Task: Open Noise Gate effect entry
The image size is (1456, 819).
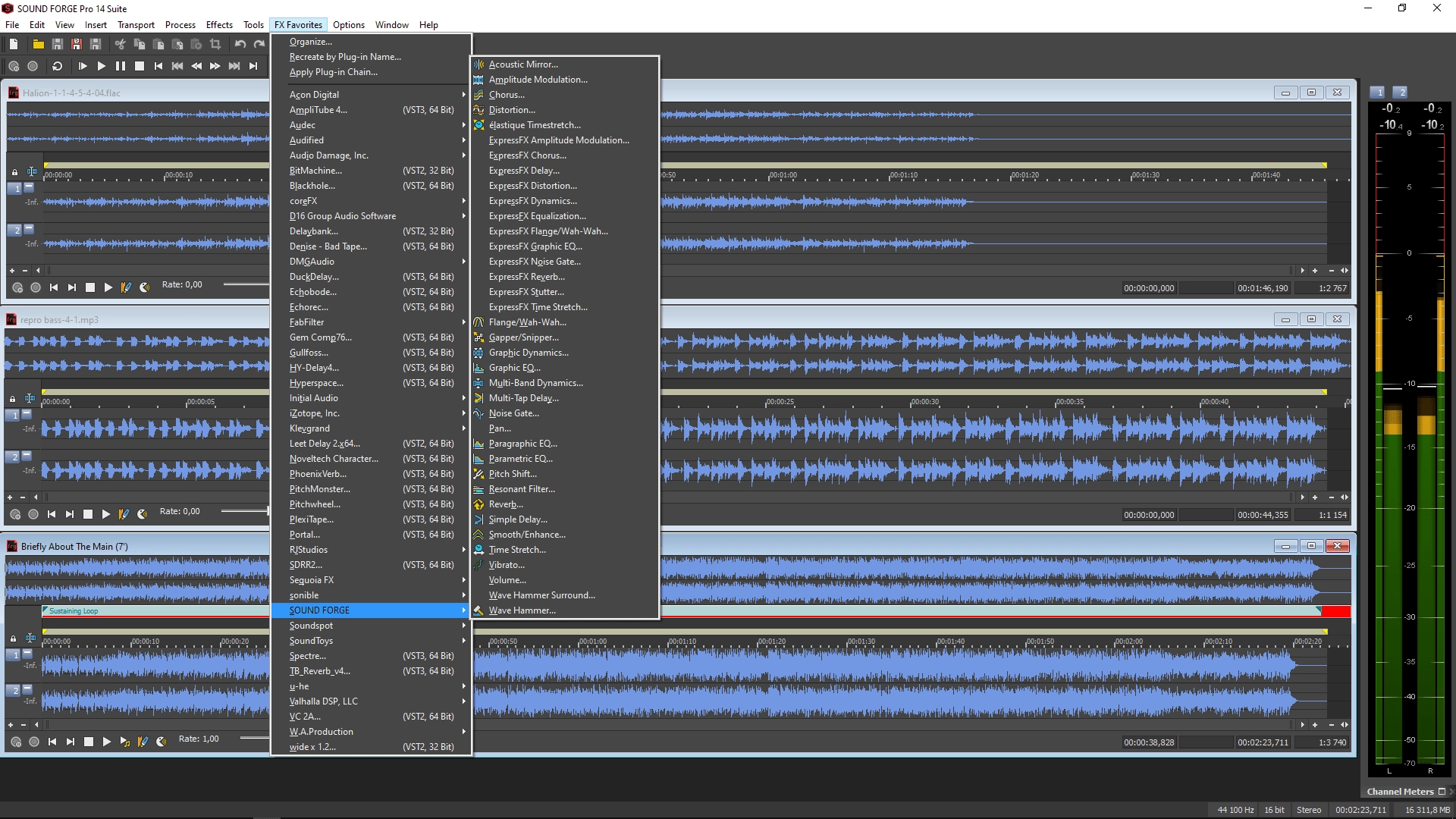Action: 564,413
